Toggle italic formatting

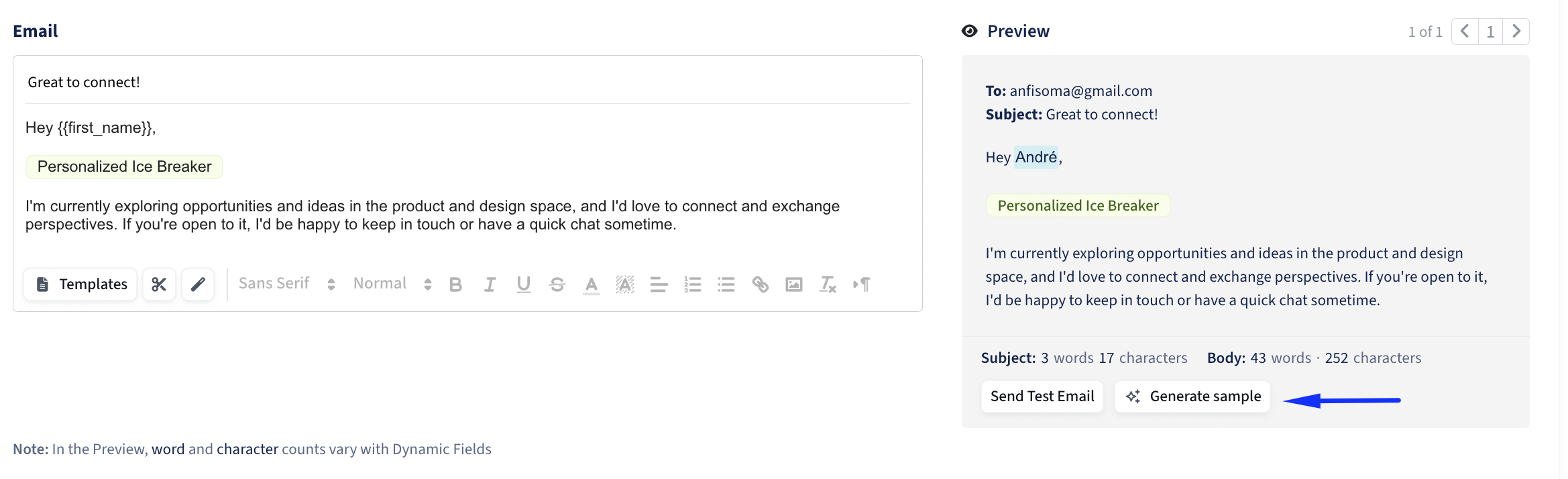point(490,284)
